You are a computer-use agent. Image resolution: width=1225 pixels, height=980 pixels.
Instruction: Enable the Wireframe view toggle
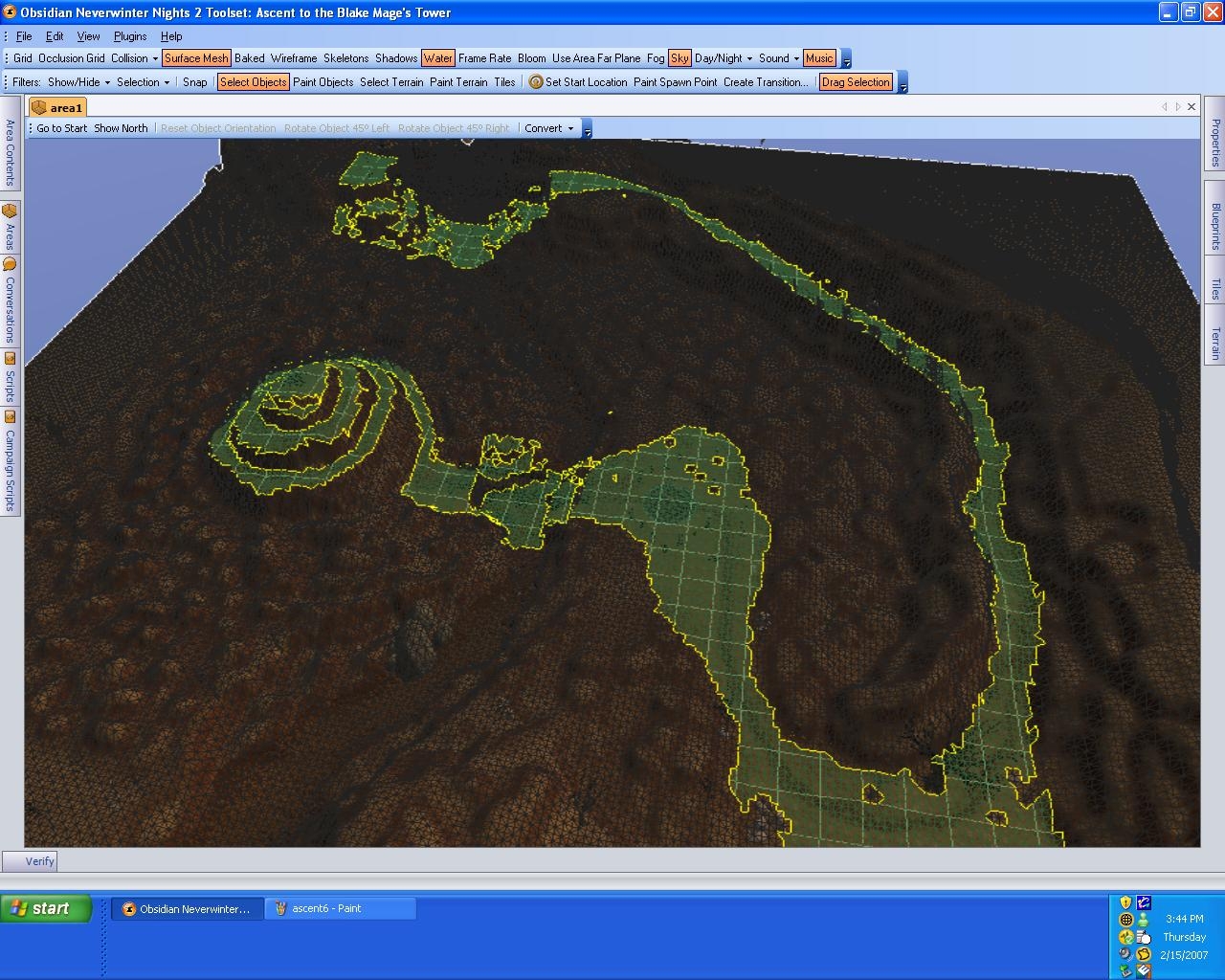pyautogui.click(x=293, y=58)
